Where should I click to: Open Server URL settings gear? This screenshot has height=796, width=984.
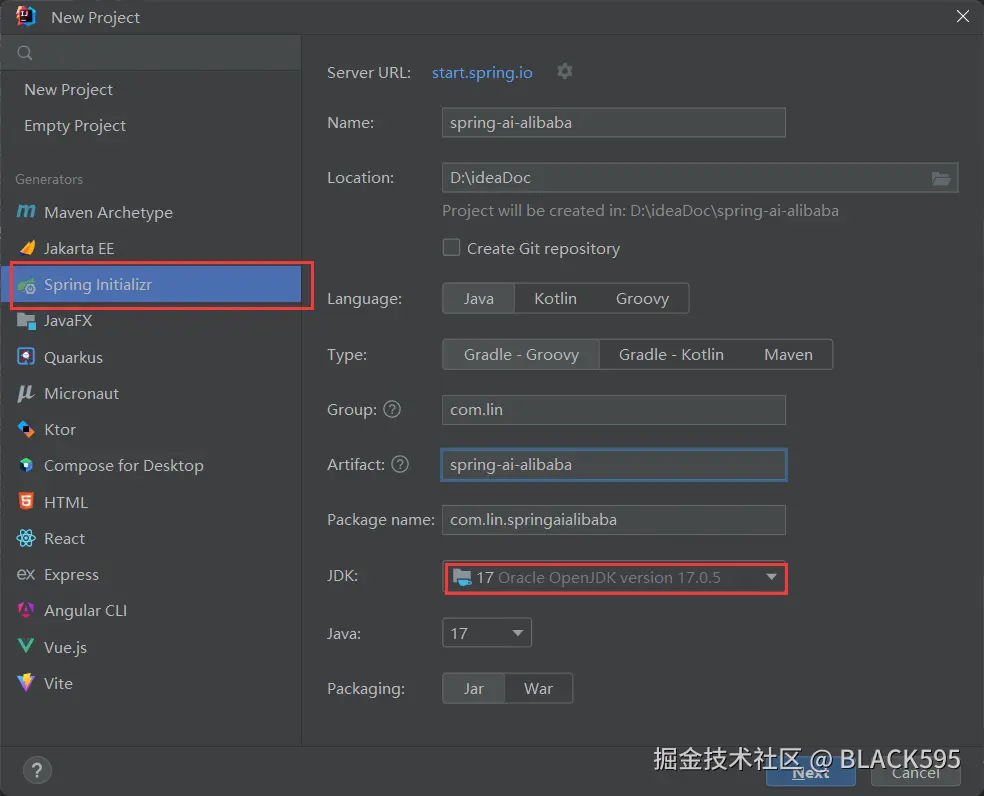pos(565,72)
